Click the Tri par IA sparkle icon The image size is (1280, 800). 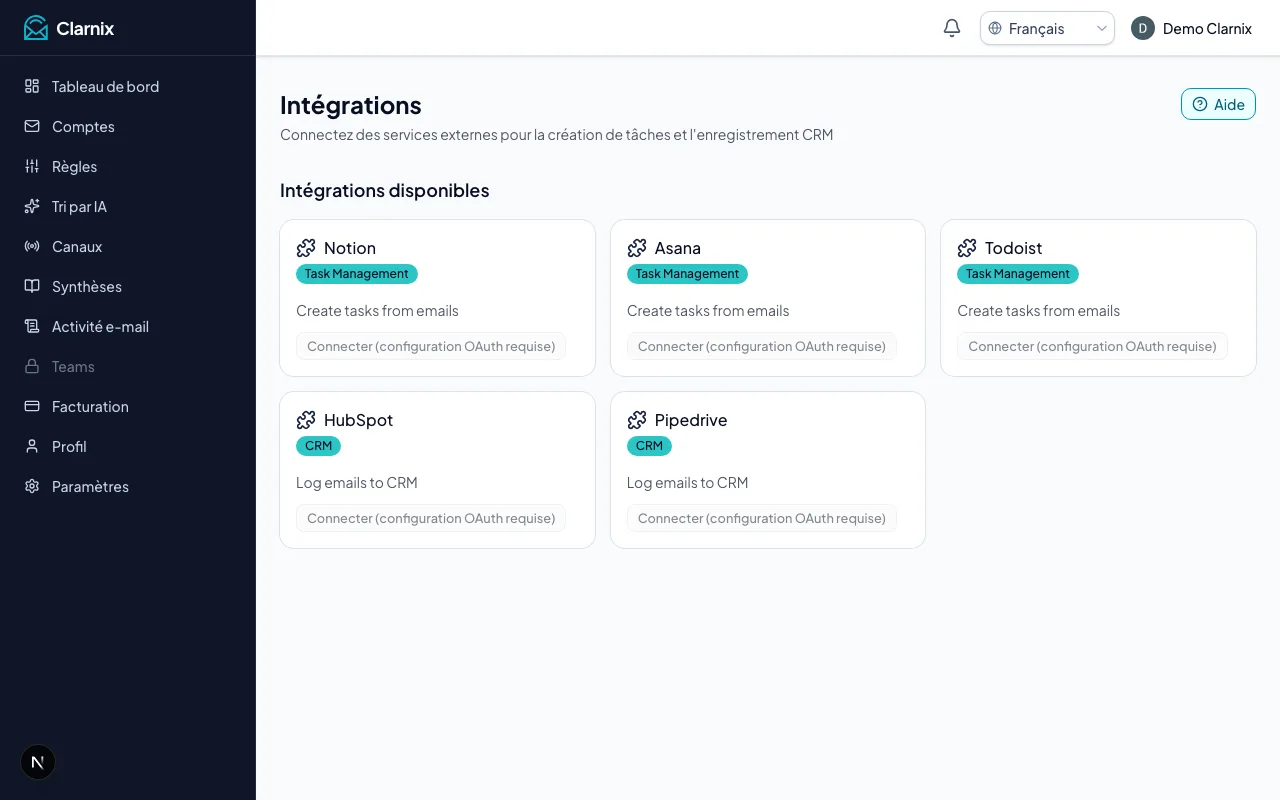pyautogui.click(x=32, y=206)
